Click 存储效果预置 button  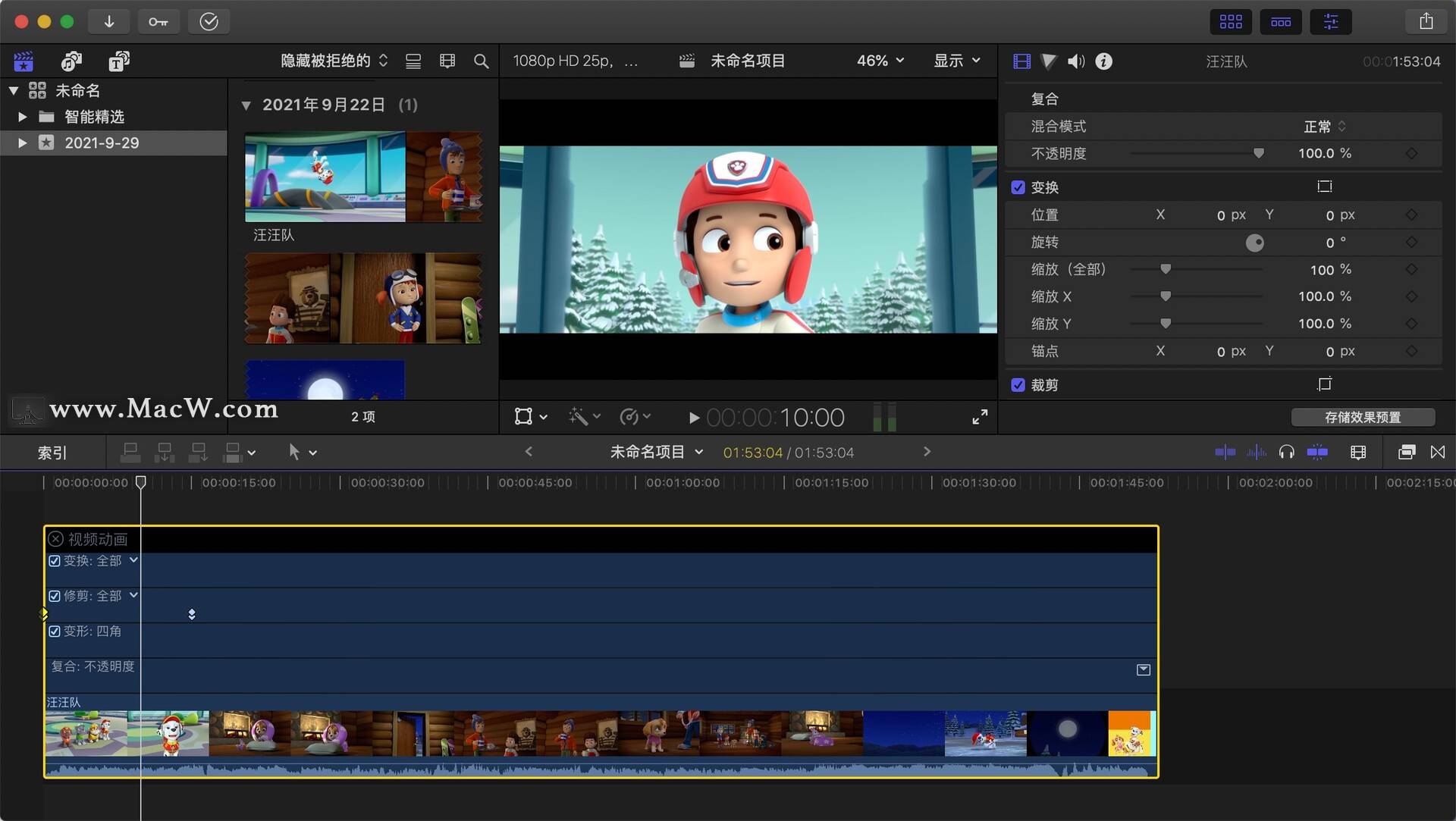pyautogui.click(x=1363, y=418)
